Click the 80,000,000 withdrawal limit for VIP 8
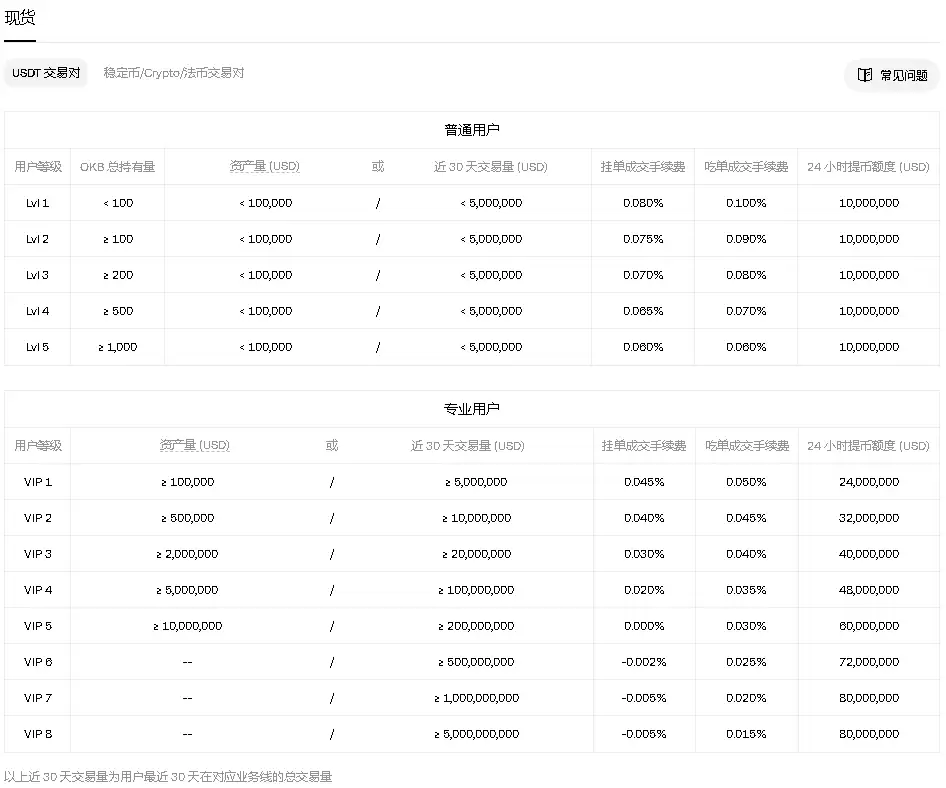946x788 pixels. coord(867,733)
